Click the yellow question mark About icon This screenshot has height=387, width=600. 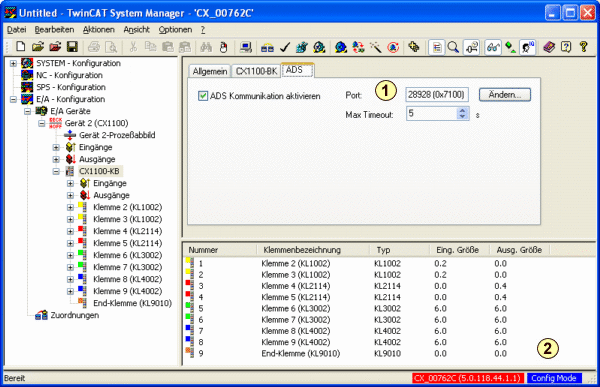584,47
